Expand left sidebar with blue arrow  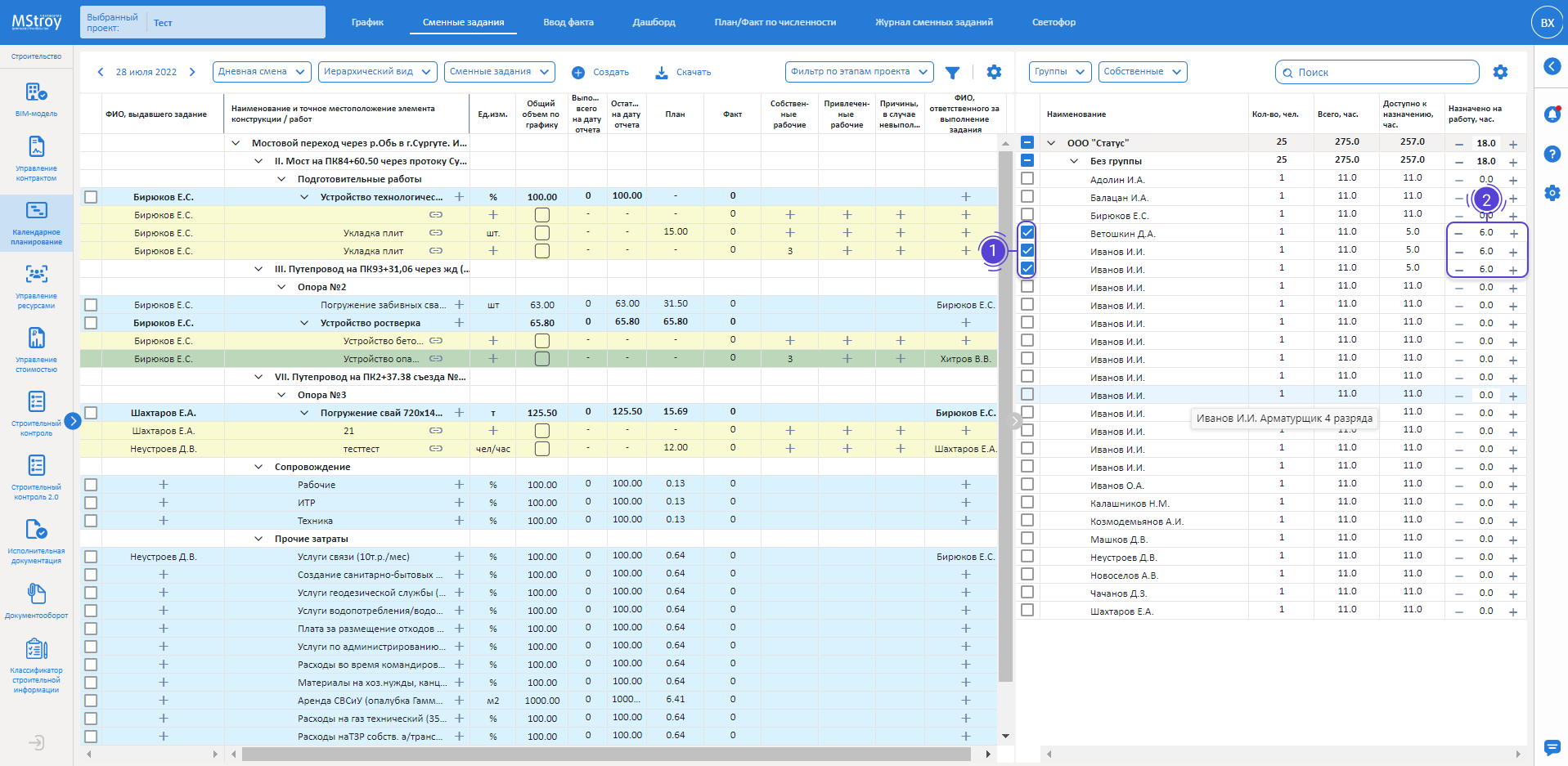pos(72,421)
